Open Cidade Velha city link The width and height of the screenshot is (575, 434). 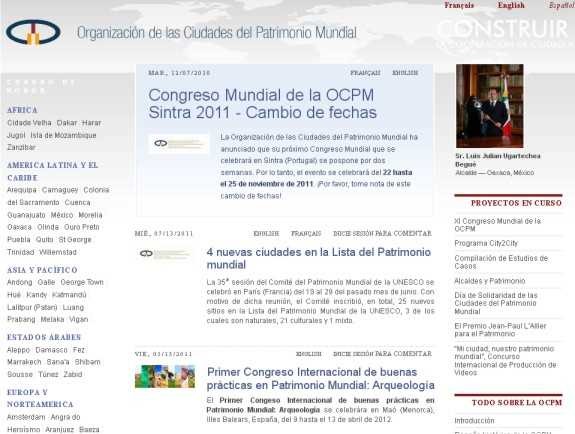pyautogui.click(x=29, y=123)
